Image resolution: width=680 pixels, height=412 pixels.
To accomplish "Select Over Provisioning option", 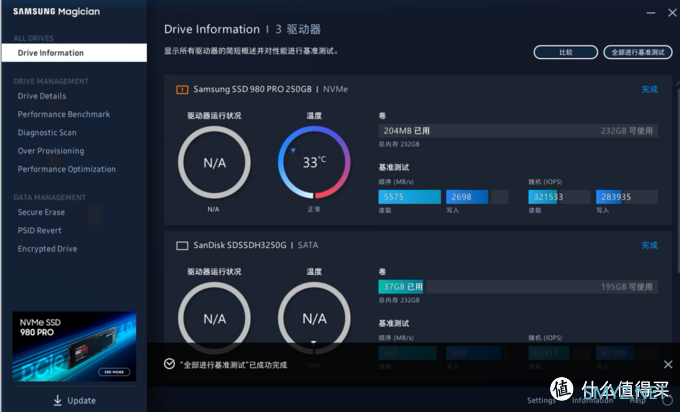I will coord(51,151).
